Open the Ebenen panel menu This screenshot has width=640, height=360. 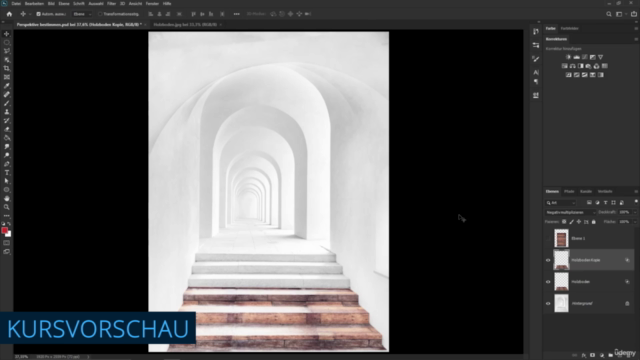click(636, 191)
